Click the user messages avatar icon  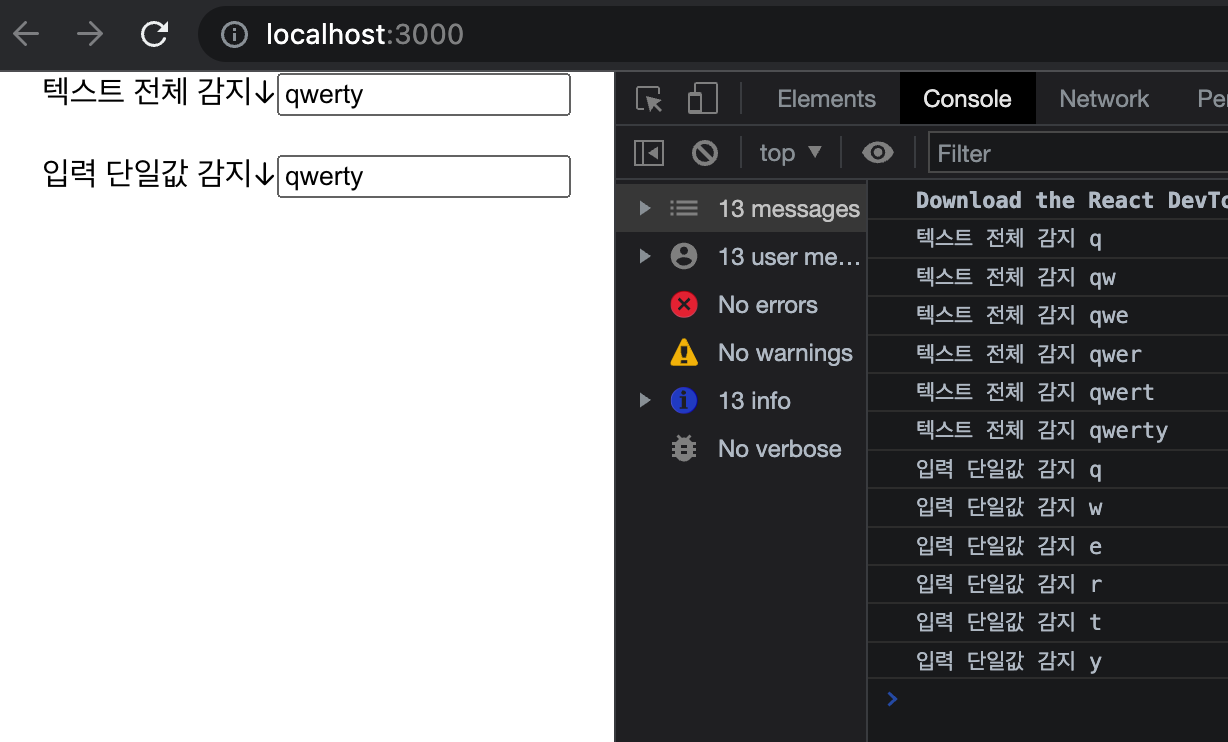(684, 256)
